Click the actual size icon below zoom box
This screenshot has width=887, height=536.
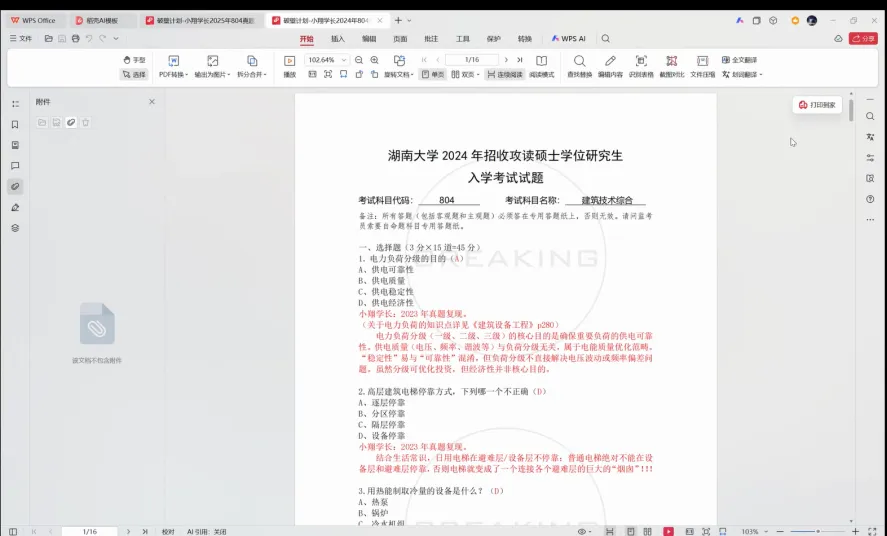coord(312,74)
